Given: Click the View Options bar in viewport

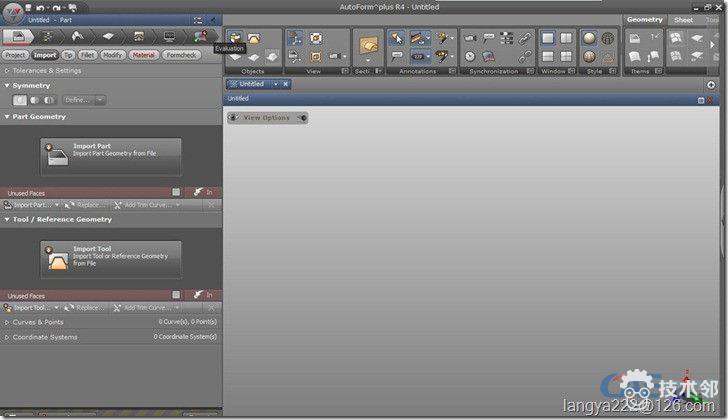Looking at the screenshot, I should point(267,118).
